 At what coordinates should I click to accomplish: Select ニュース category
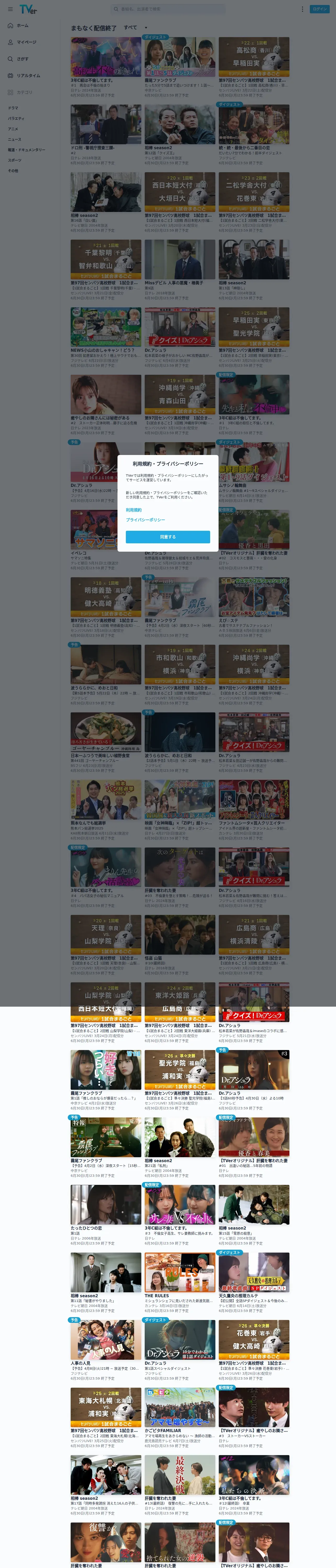(14, 139)
